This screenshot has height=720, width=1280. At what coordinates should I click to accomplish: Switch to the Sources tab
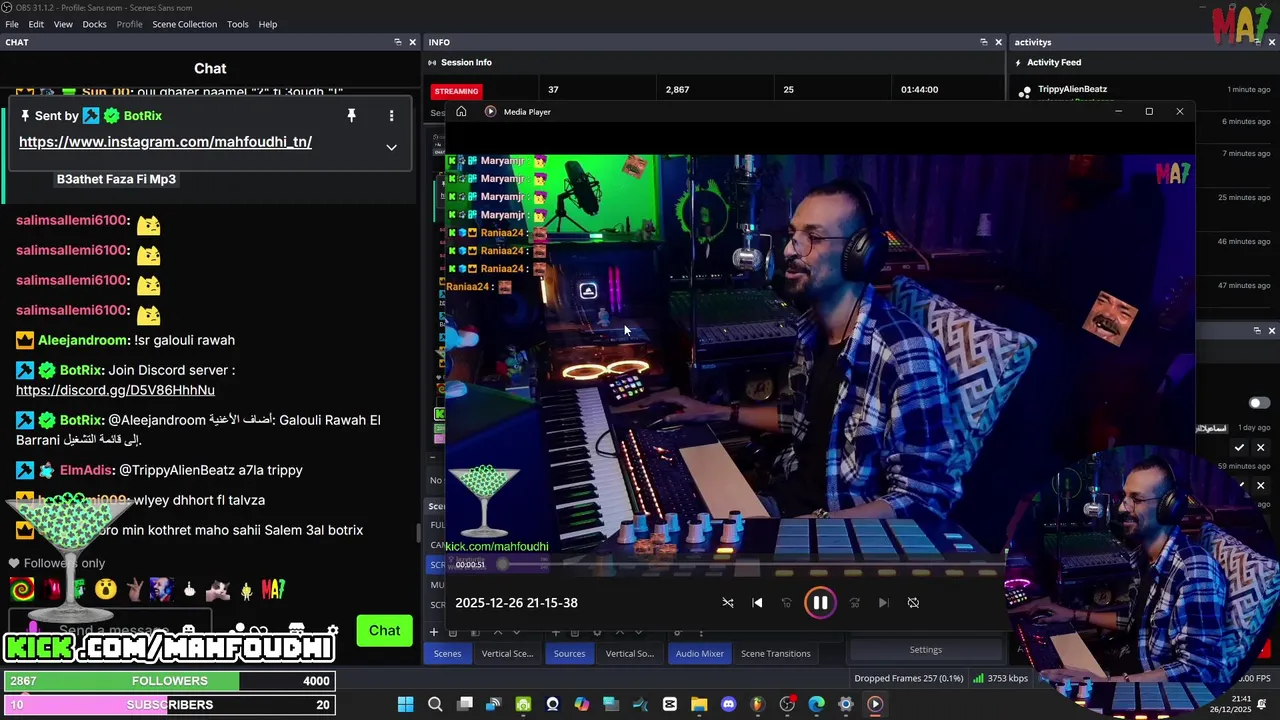(569, 654)
